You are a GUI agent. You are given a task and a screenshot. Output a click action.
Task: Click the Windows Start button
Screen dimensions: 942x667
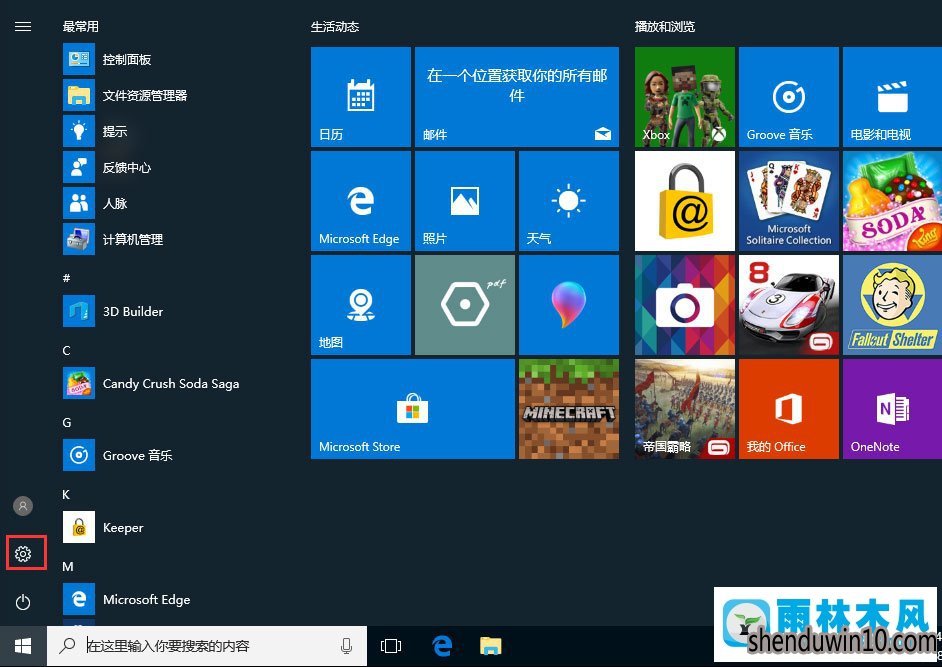[x=23, y=646]
